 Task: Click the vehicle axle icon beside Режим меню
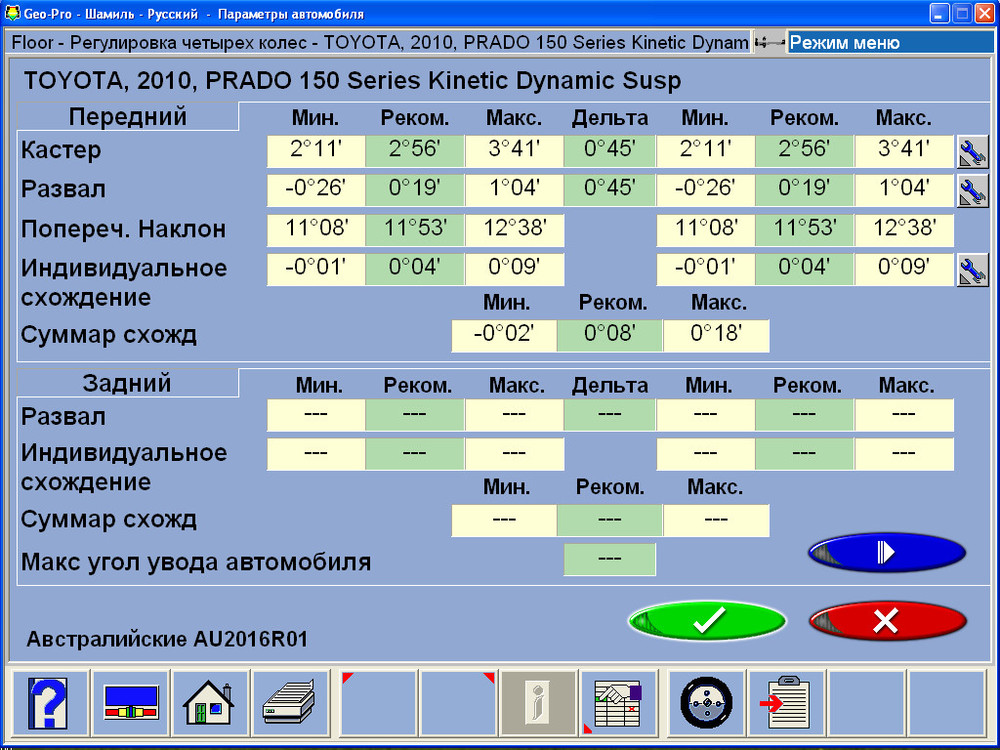tap(769, 43)
